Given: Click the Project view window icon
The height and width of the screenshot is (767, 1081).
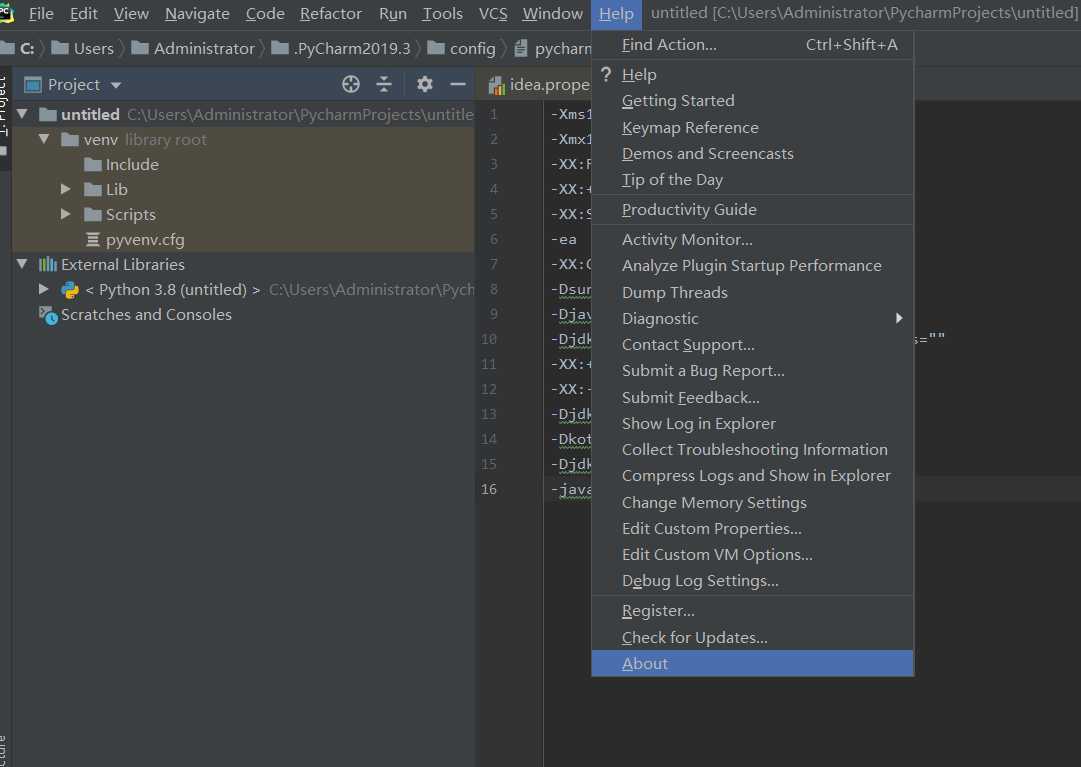Looking at the screenshot, I should pyautogui.click(x=32, y=85).
